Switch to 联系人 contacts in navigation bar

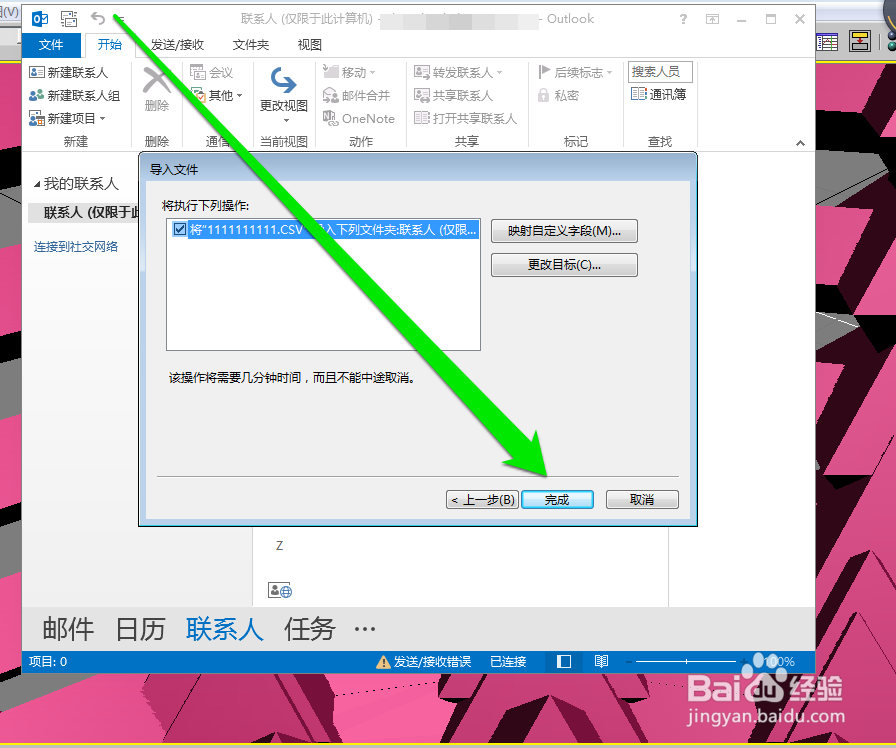coord(225,629)
